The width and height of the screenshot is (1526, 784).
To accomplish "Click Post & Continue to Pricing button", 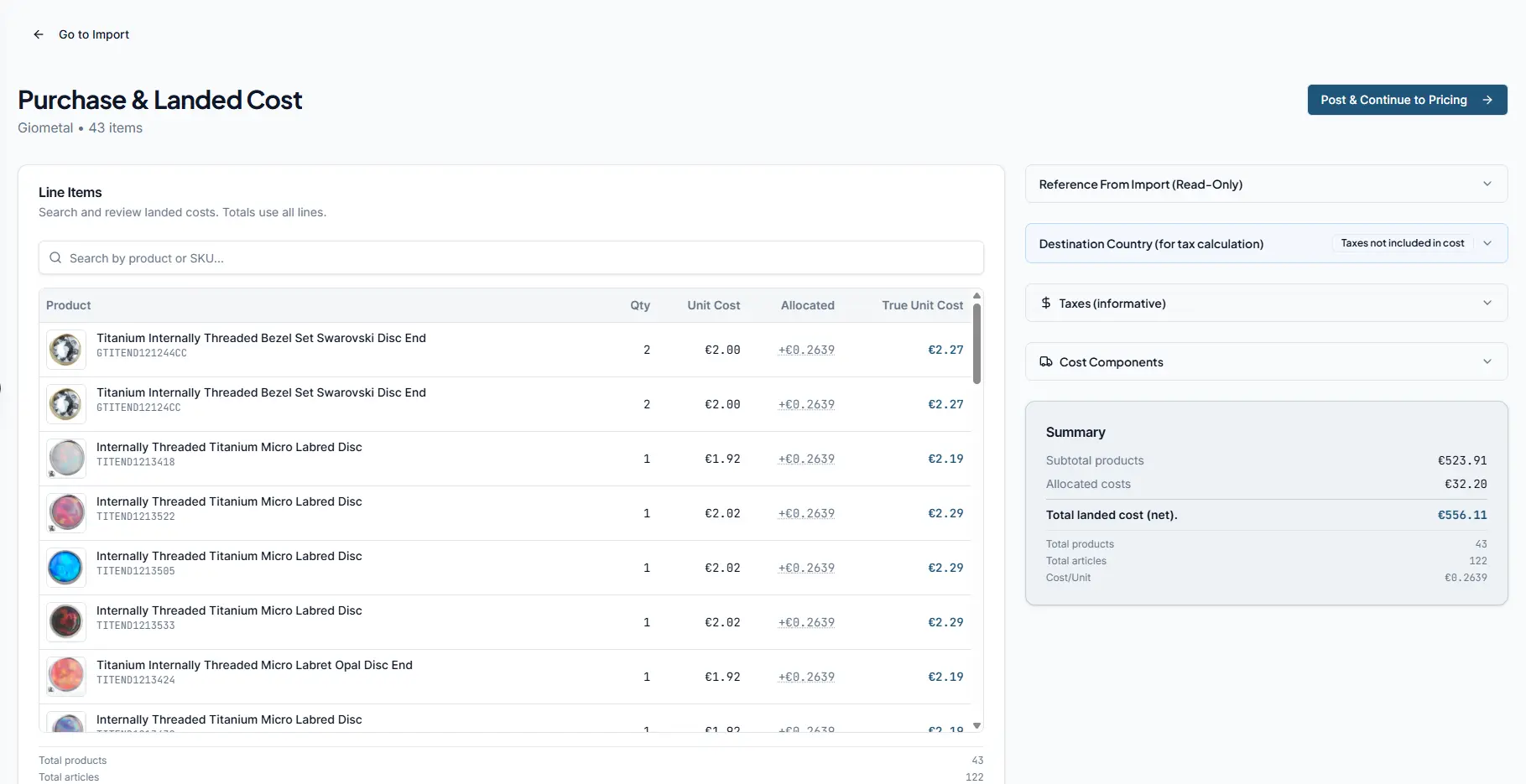I will coord(1407,100).
